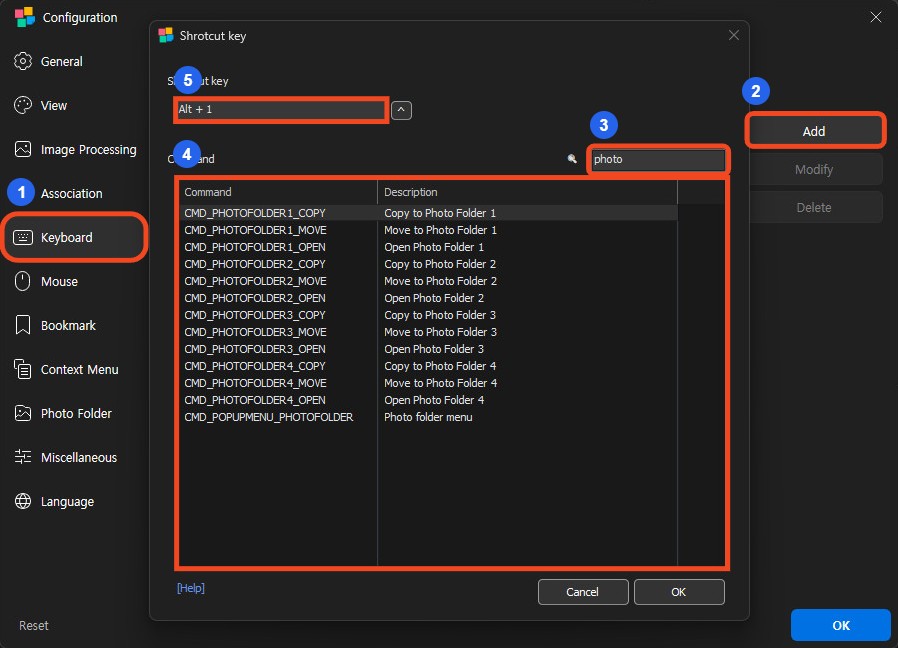Click the Delete button
Viewport: 898px width, 648px height.
coord(814,207)
